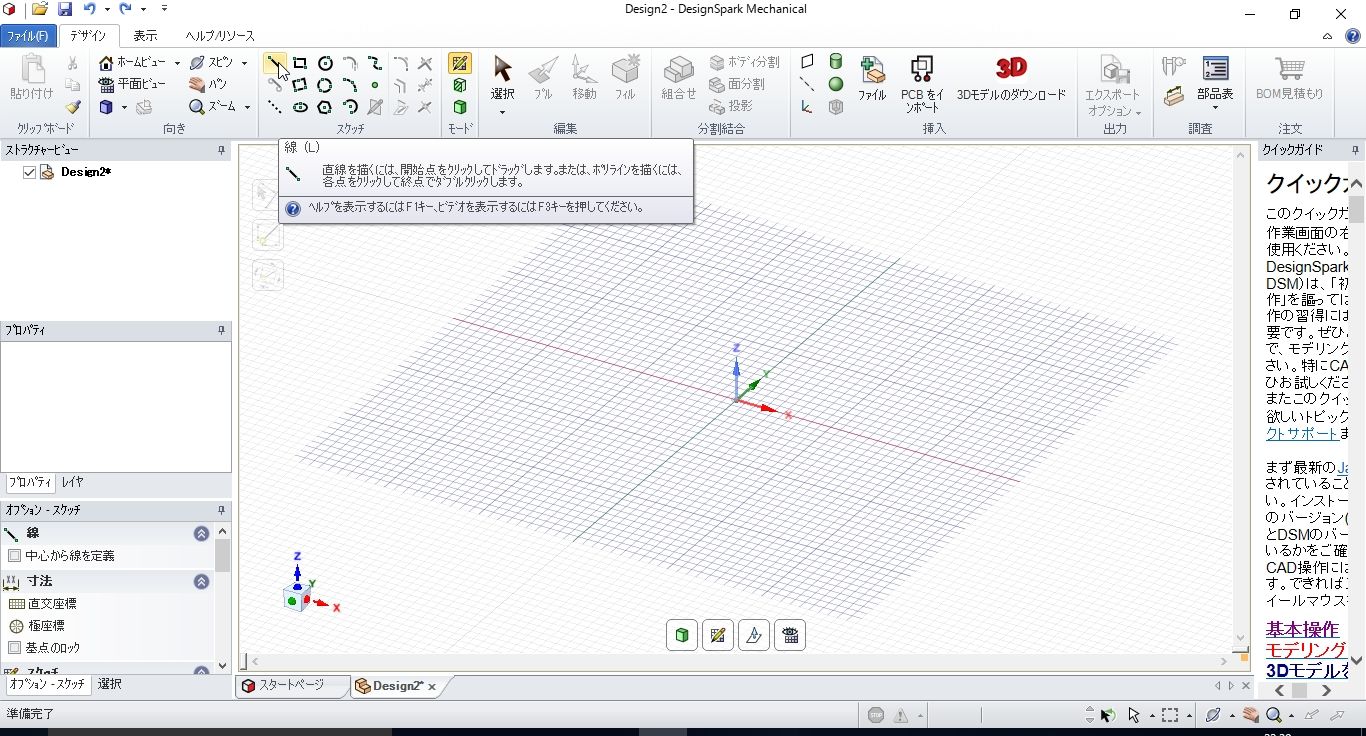The width and height of the screenshot is (1366, 736).
Task: Collapse the 線 options section
Action: click(201, 534)
